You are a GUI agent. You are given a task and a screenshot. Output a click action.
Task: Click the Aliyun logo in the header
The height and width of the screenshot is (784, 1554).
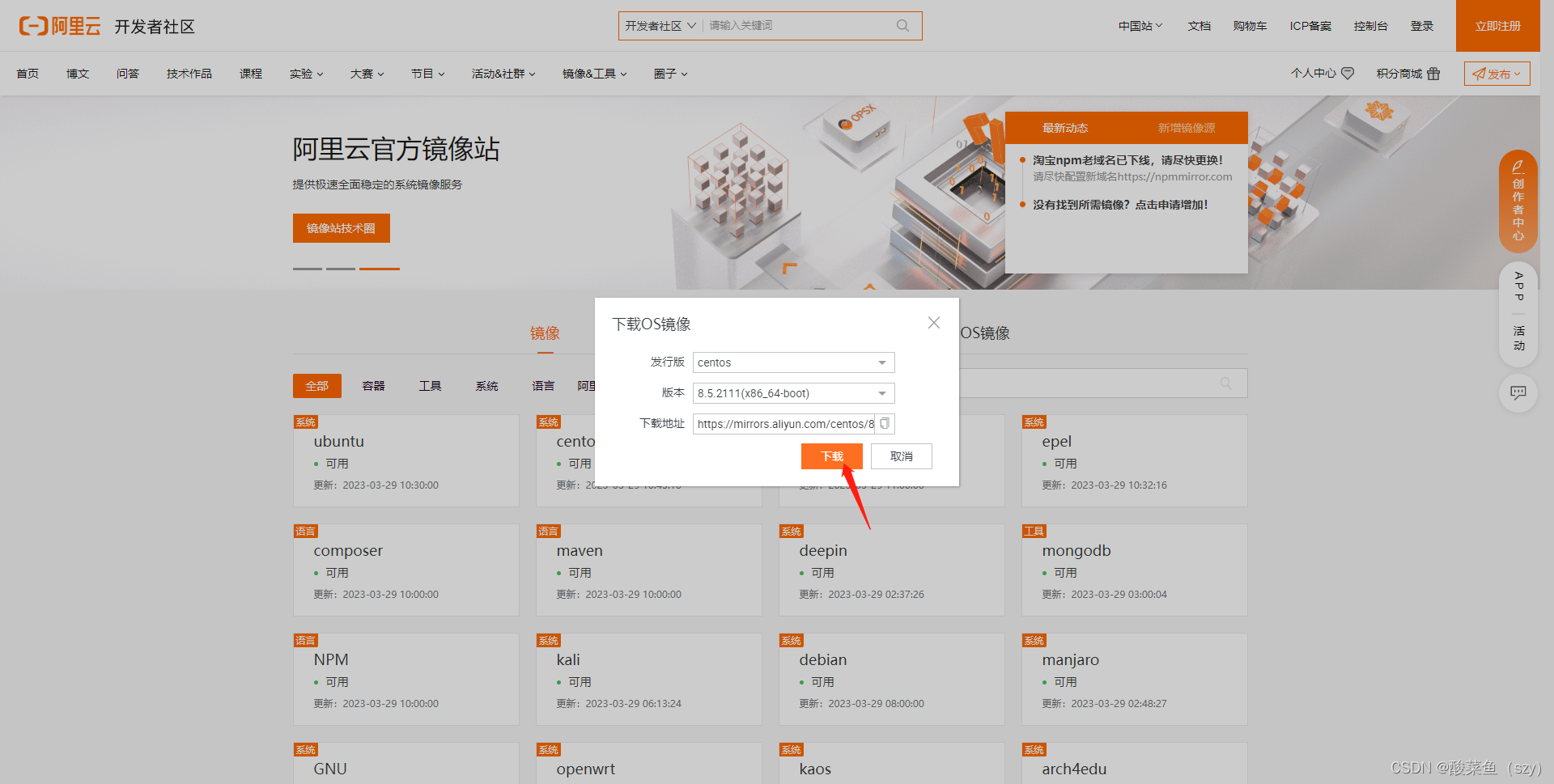60,26
